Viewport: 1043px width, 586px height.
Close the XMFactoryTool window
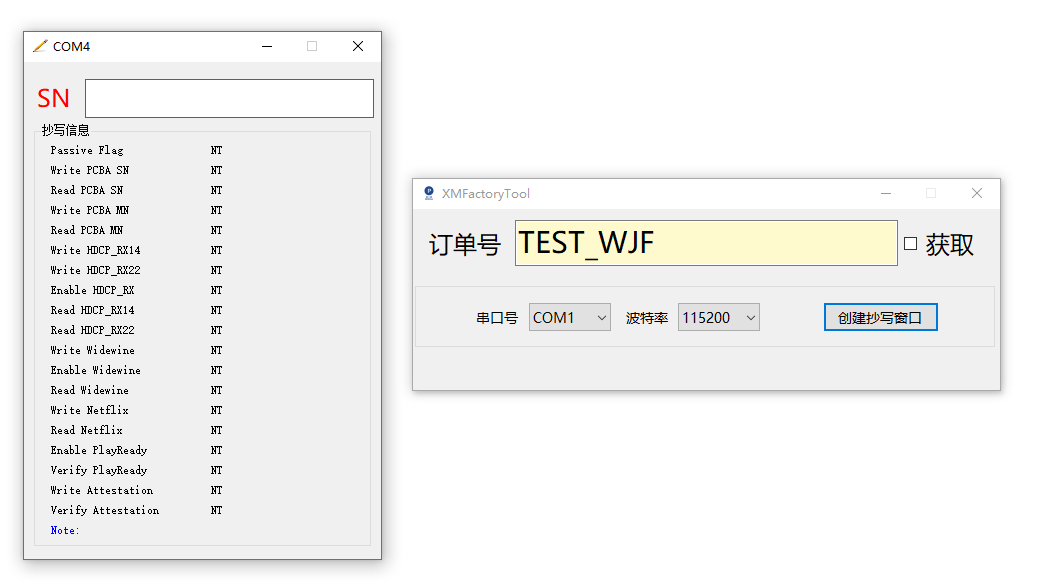(x=976, y=194)
